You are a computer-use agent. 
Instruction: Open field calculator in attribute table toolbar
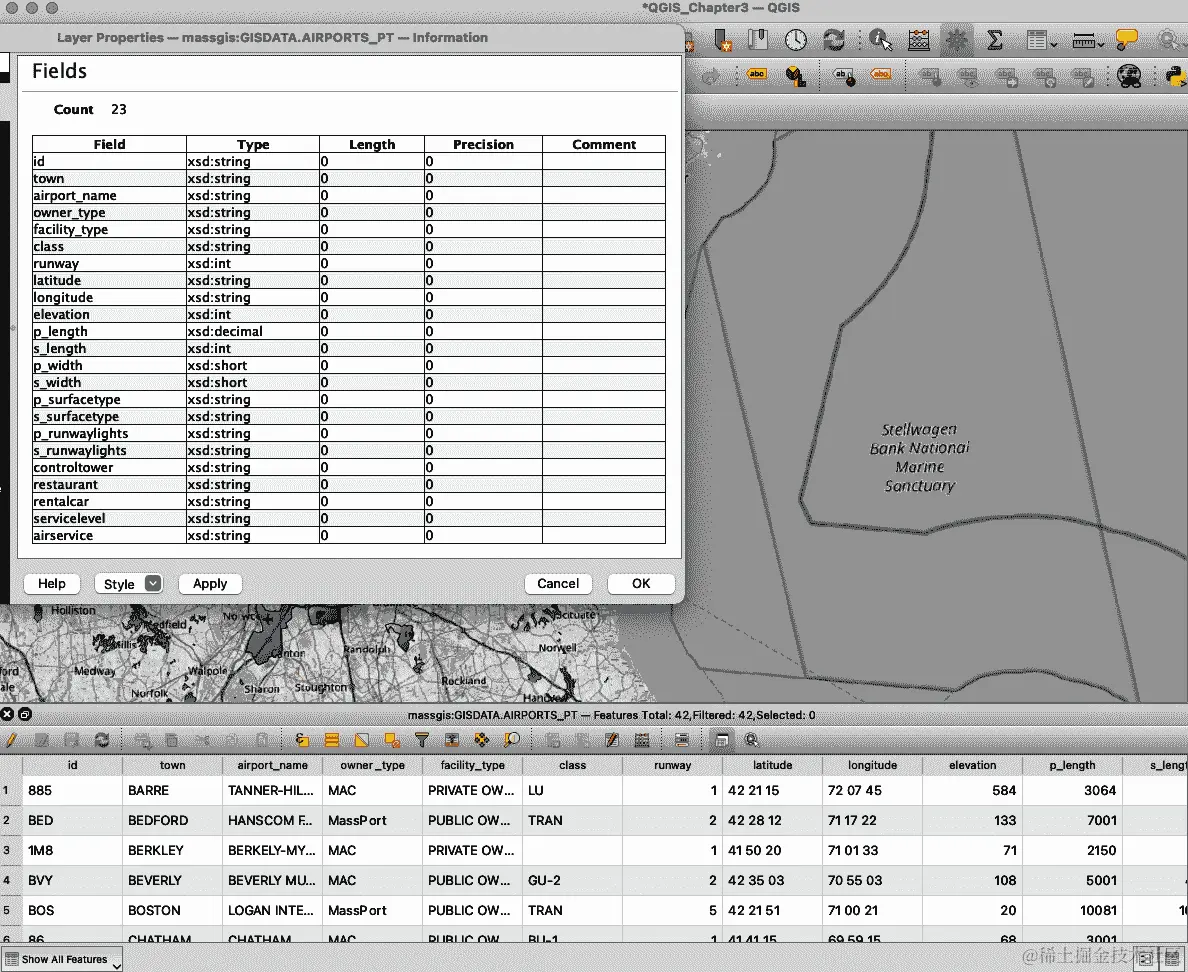[x=642, y=740]
